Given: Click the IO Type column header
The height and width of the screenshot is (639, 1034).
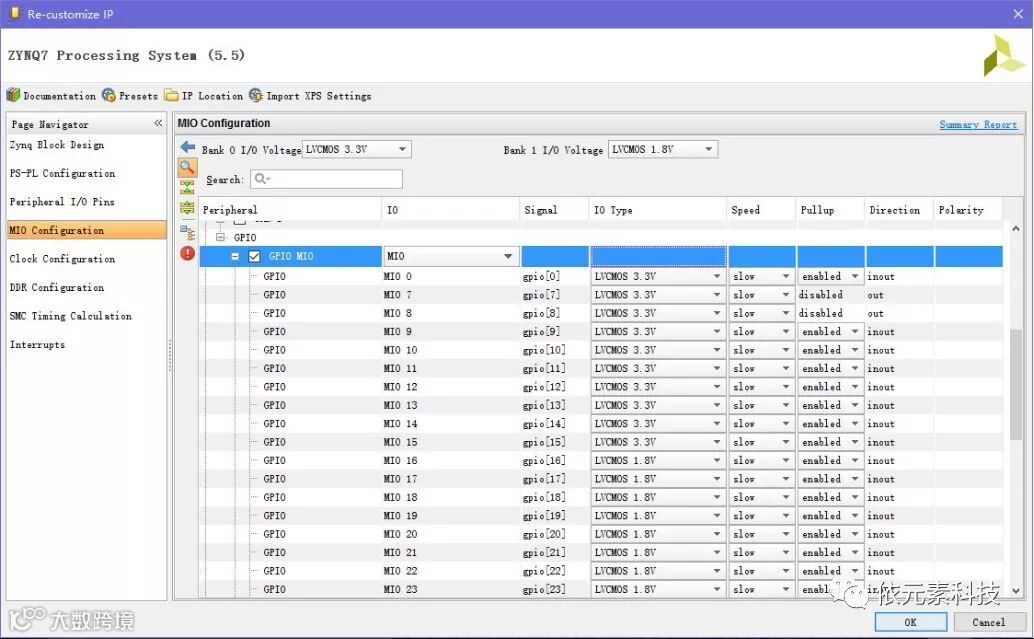Looking at the screenshot, I should point(657,210).
